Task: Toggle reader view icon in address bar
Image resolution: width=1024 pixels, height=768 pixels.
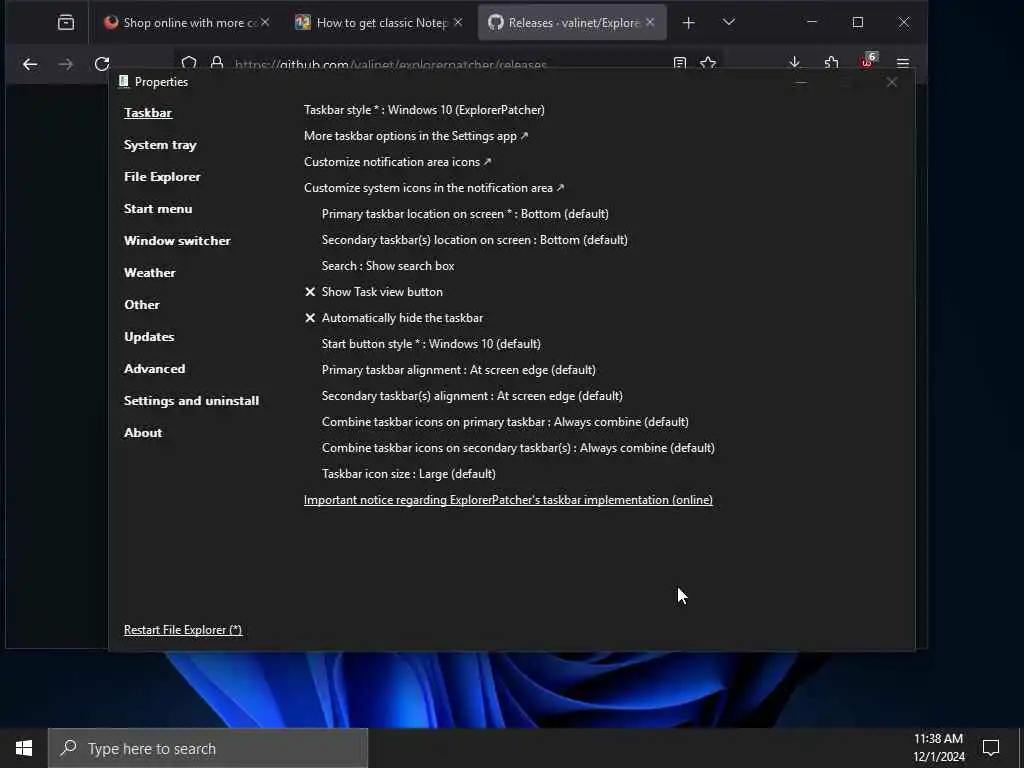Action: [x=680, y=63]
